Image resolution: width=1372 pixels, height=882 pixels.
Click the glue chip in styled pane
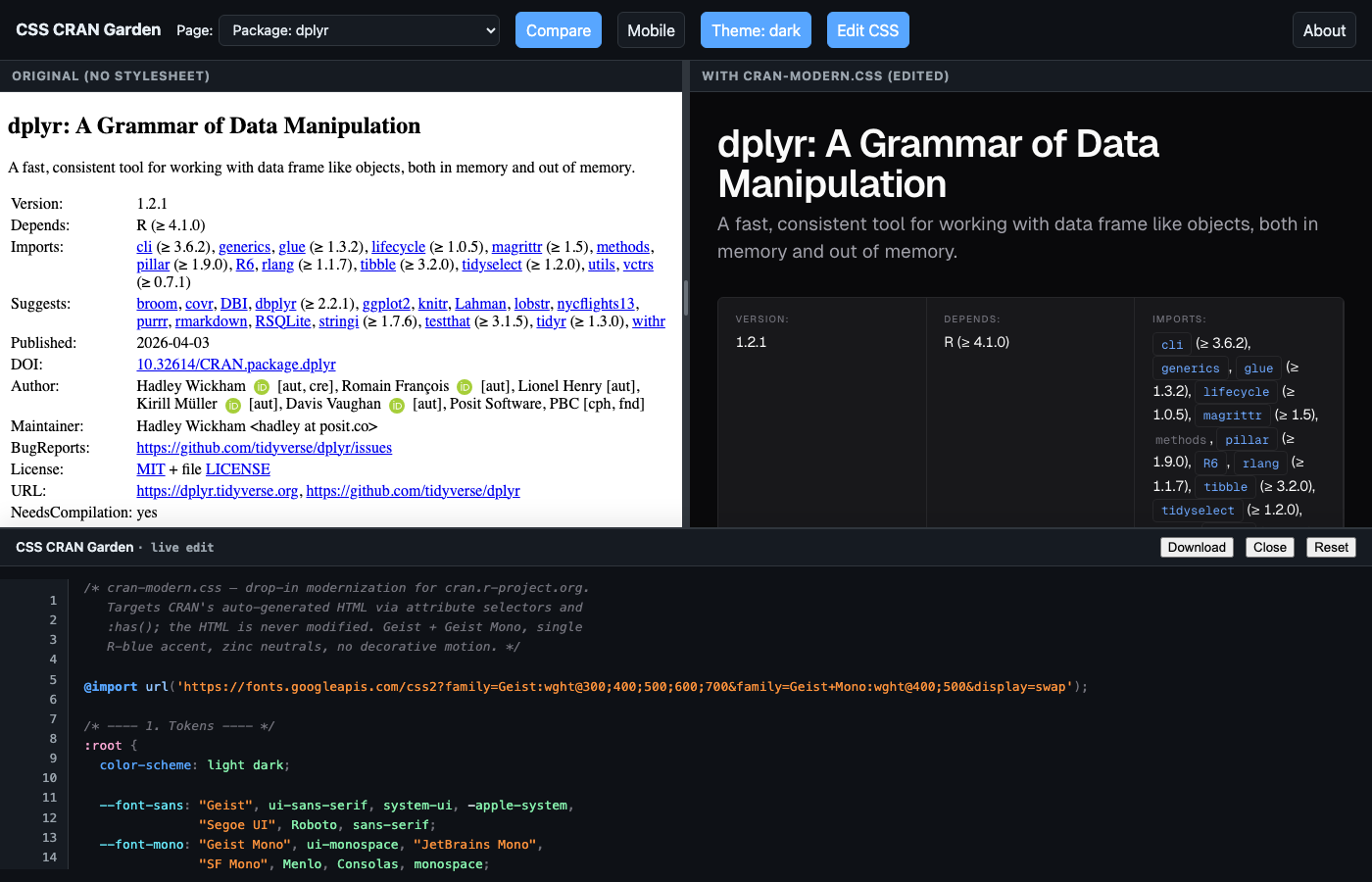tap(1258, 367)
